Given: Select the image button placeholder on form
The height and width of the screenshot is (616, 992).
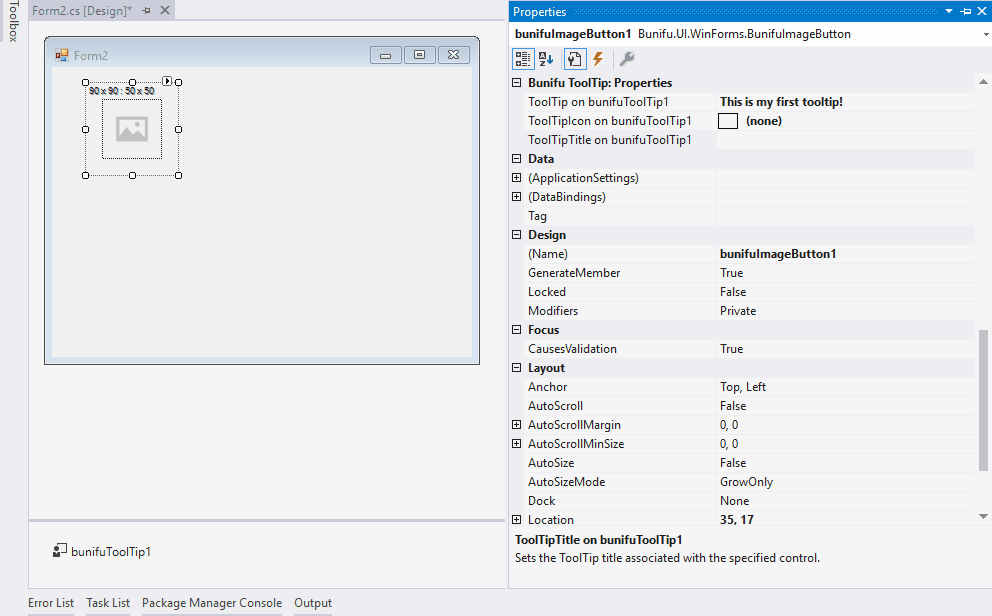Looking at the screenshot, I should click(x=132, y=128).
